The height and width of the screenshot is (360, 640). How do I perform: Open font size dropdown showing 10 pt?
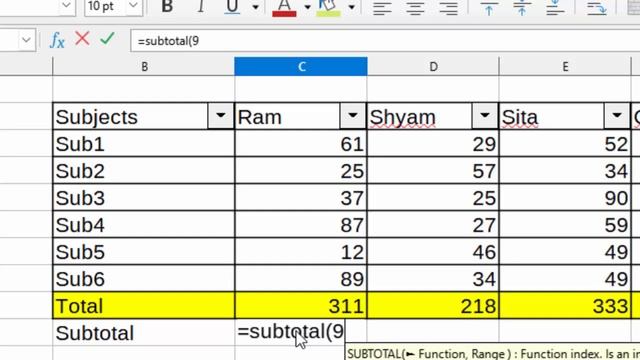pos(133,6)
